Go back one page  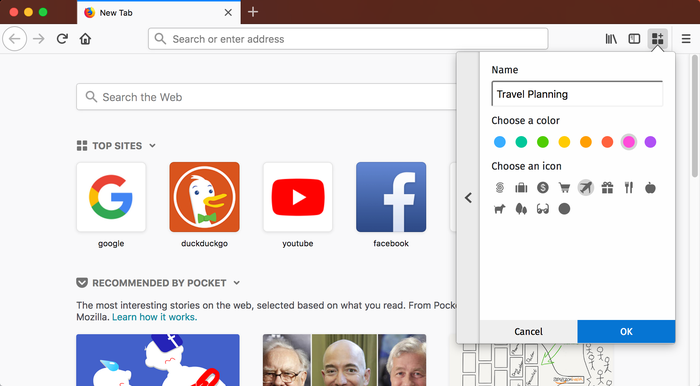coord(15,39)
